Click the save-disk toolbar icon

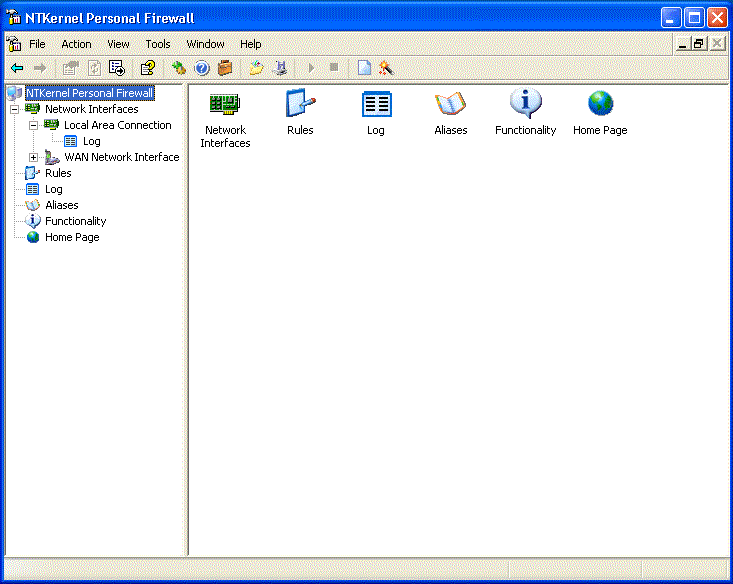(x=280, y=68)
